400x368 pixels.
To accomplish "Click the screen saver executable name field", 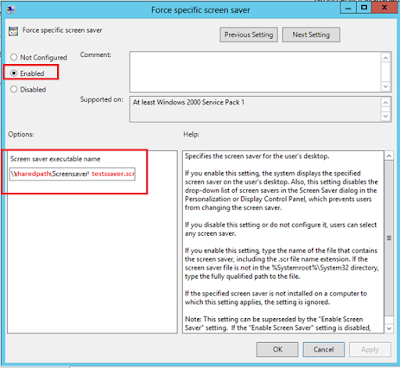I will 72,174.
